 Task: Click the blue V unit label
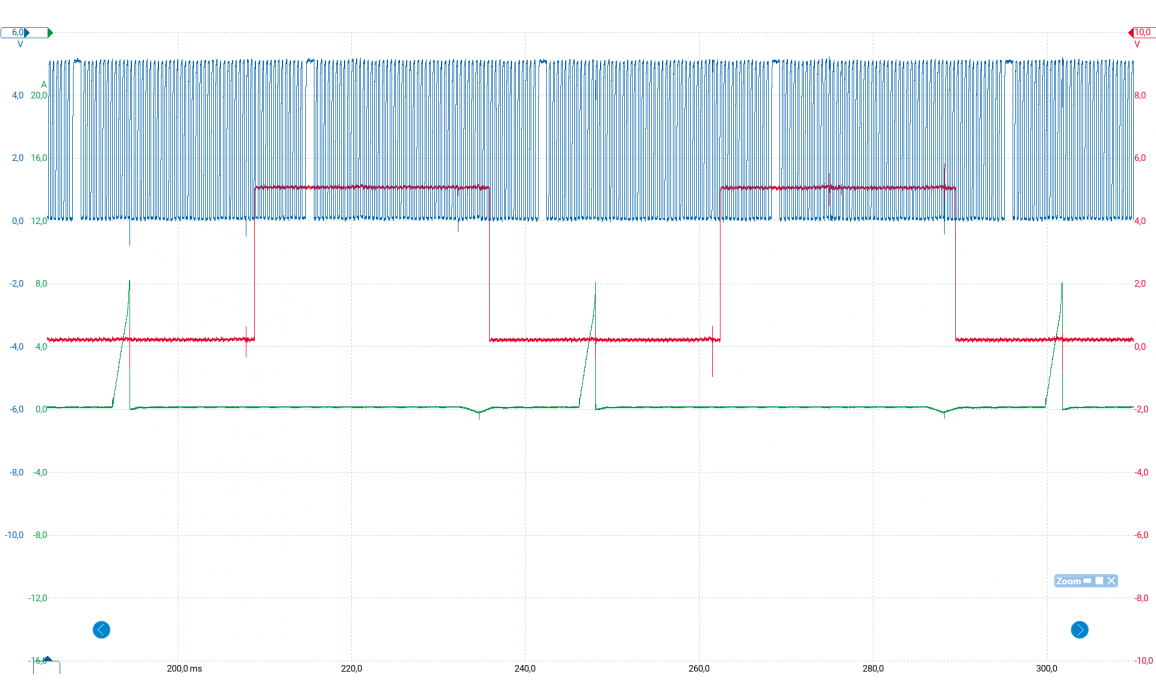(20, 45)
